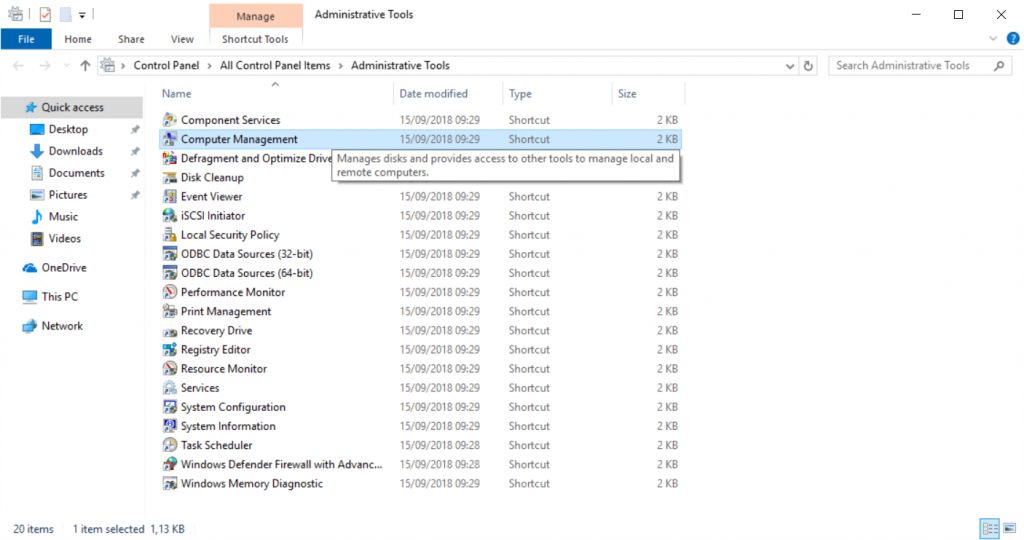Click the Services gear icon

pos(170,388)
